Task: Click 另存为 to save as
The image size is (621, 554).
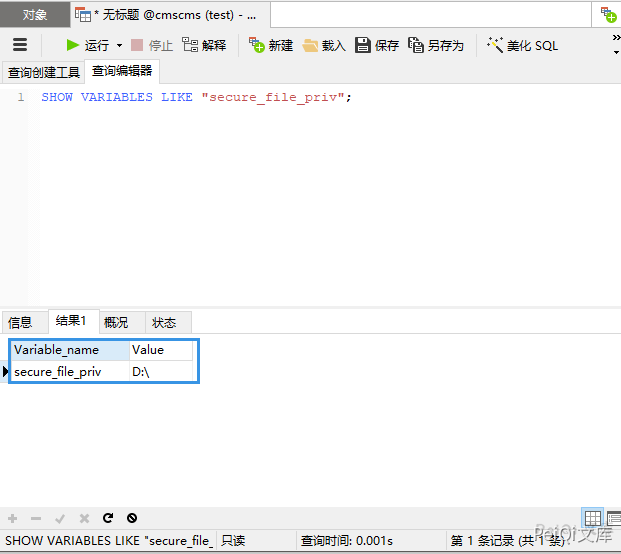Action: point(436,45)
